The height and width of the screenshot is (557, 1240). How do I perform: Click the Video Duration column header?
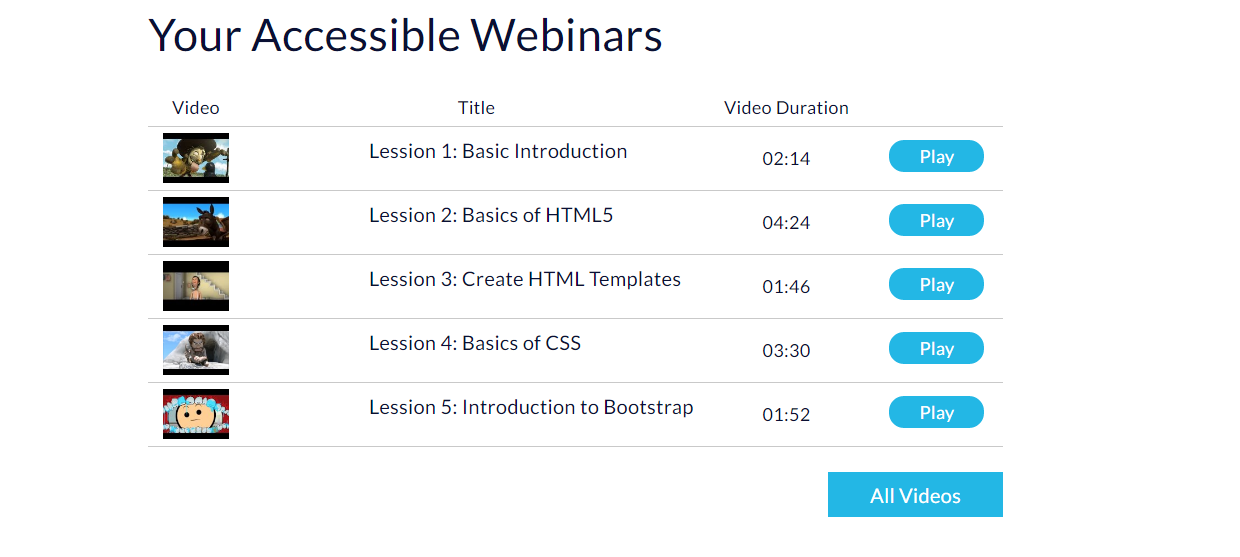[x=786, y=108]
